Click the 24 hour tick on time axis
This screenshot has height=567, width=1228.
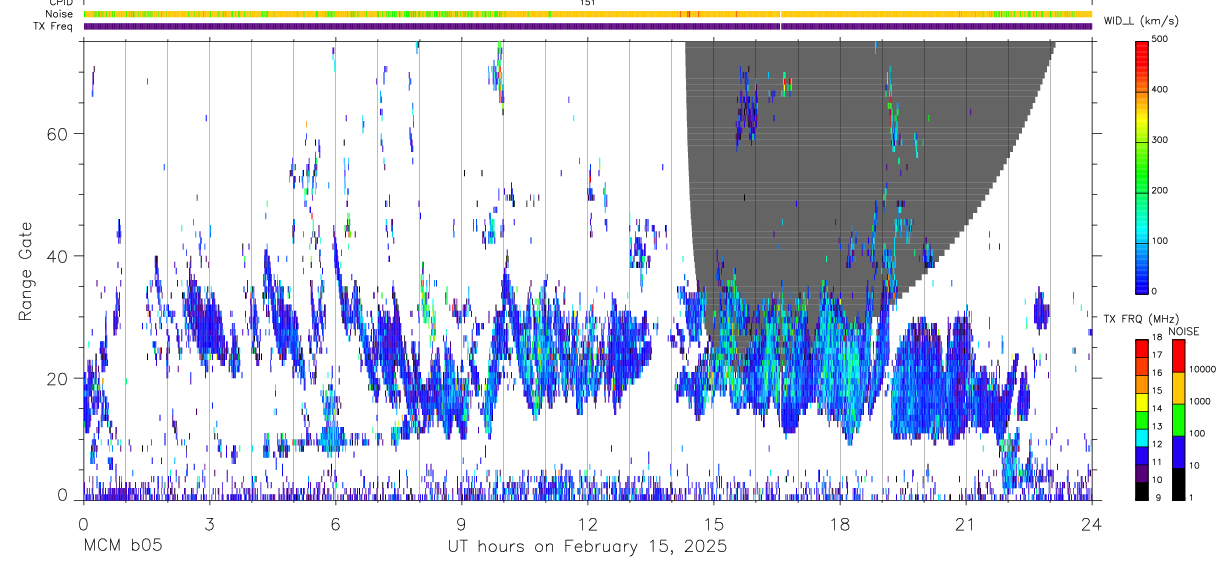tap(1092, 524)
